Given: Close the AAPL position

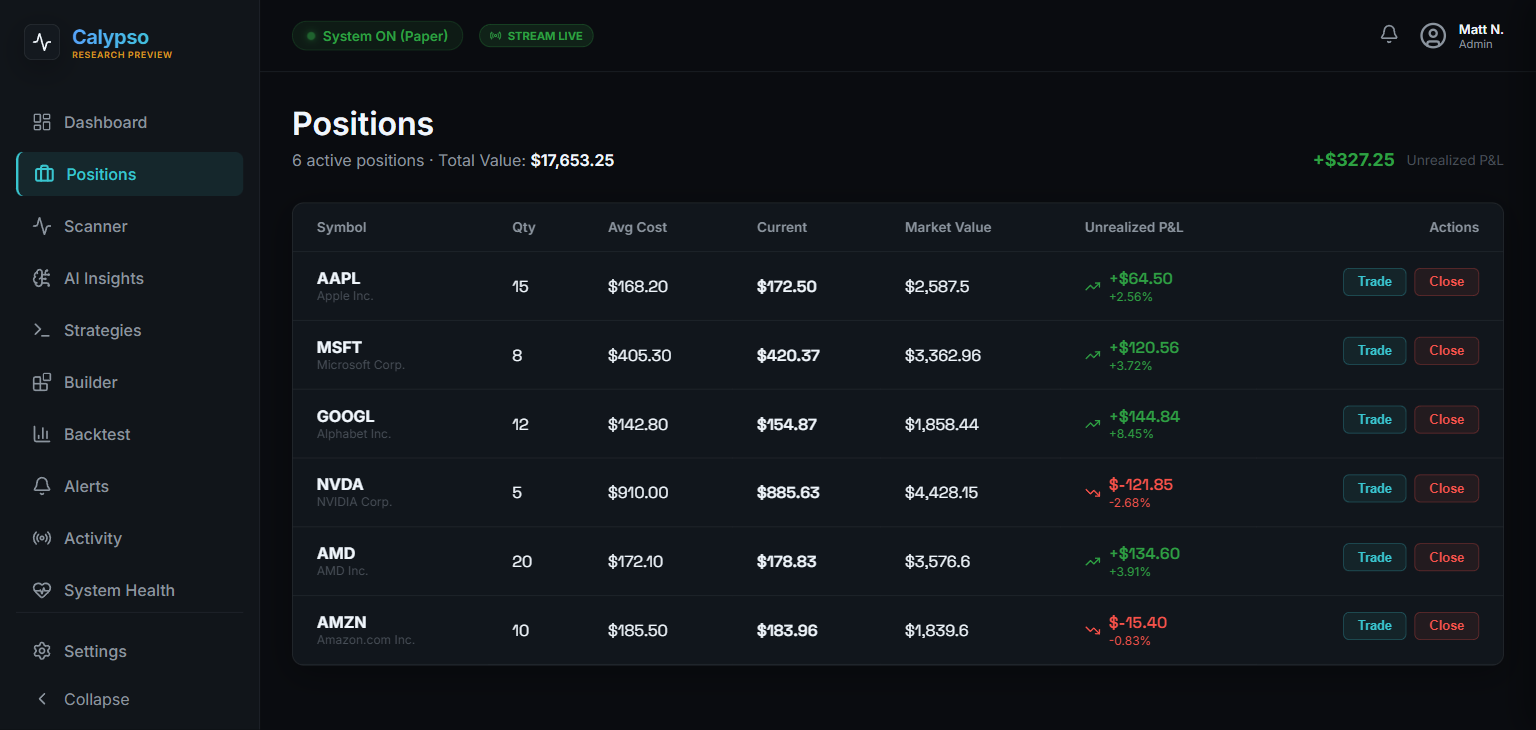Looking at the screenshot, I should pyautogui.click(x=1446, y=281).
